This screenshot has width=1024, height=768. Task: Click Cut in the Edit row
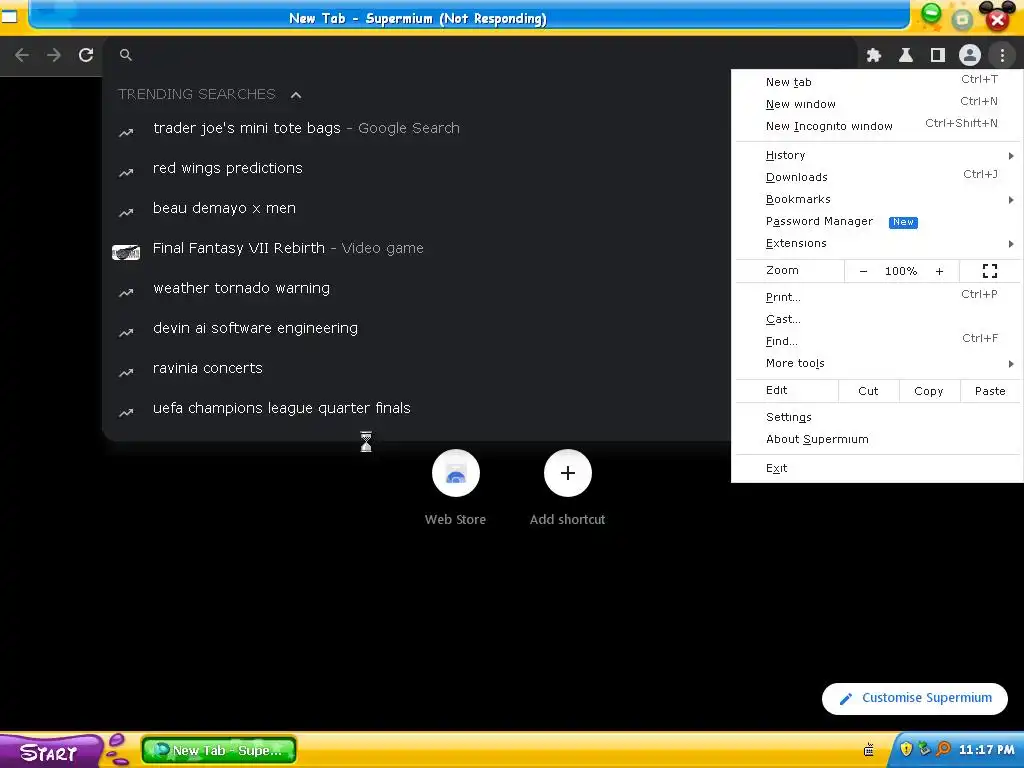pyautogui.click(x=868, y=391)
